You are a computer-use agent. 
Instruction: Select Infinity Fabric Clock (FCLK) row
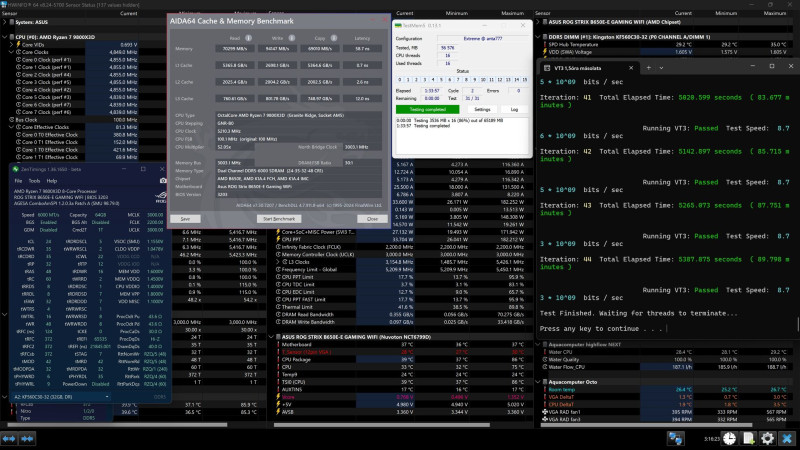tap(401, 247)
